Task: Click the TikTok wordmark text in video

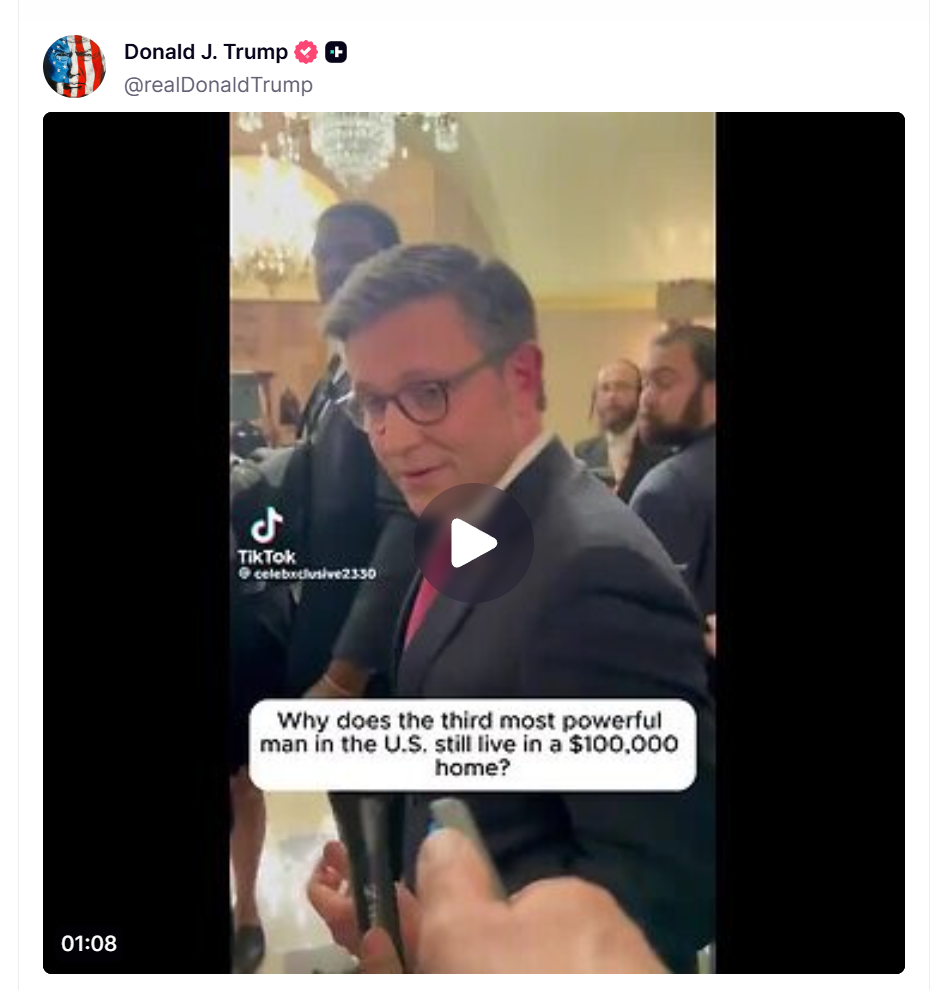Action: pos(266,557)
